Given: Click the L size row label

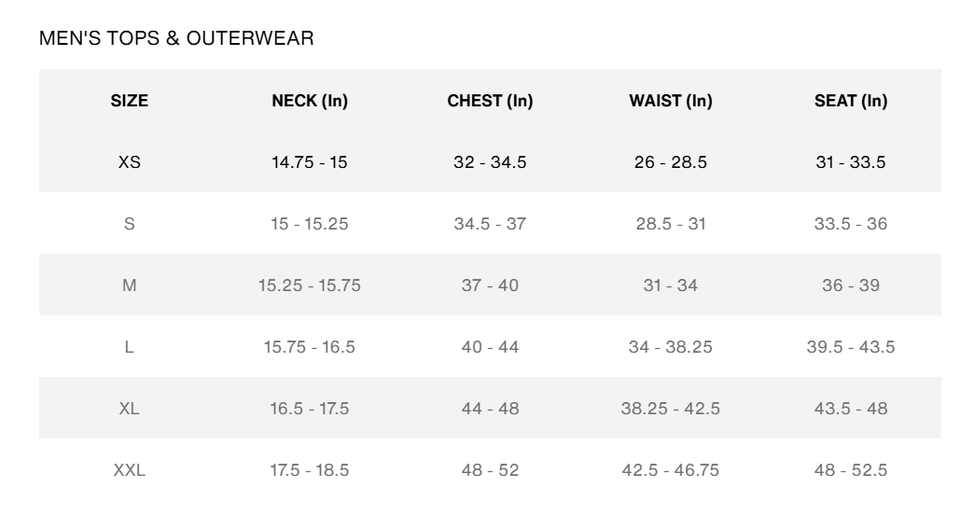Looking at the screenshot, I should [x=129, y=348].
